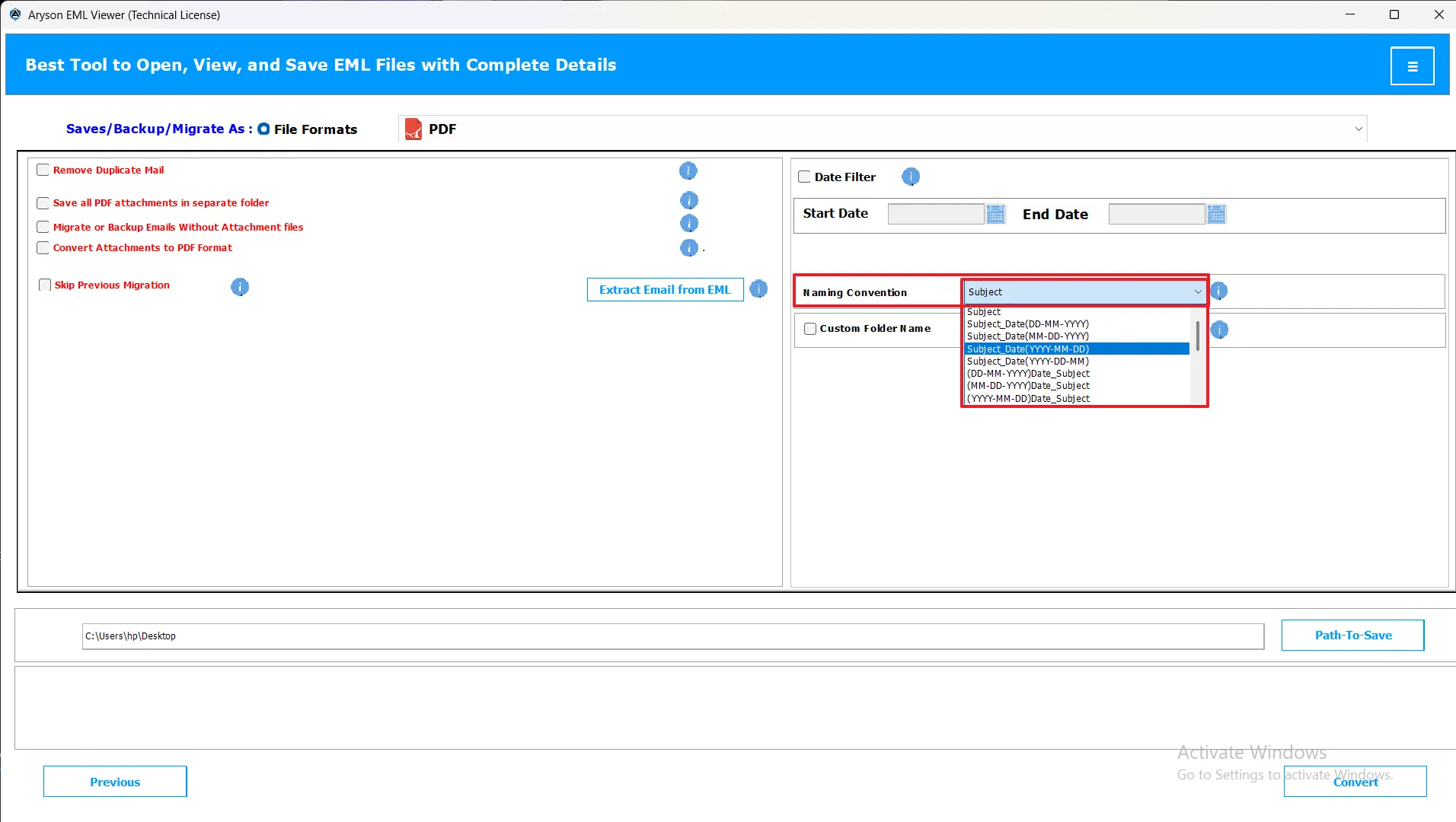Select the File Formats radio button

[x=263, y=129]
